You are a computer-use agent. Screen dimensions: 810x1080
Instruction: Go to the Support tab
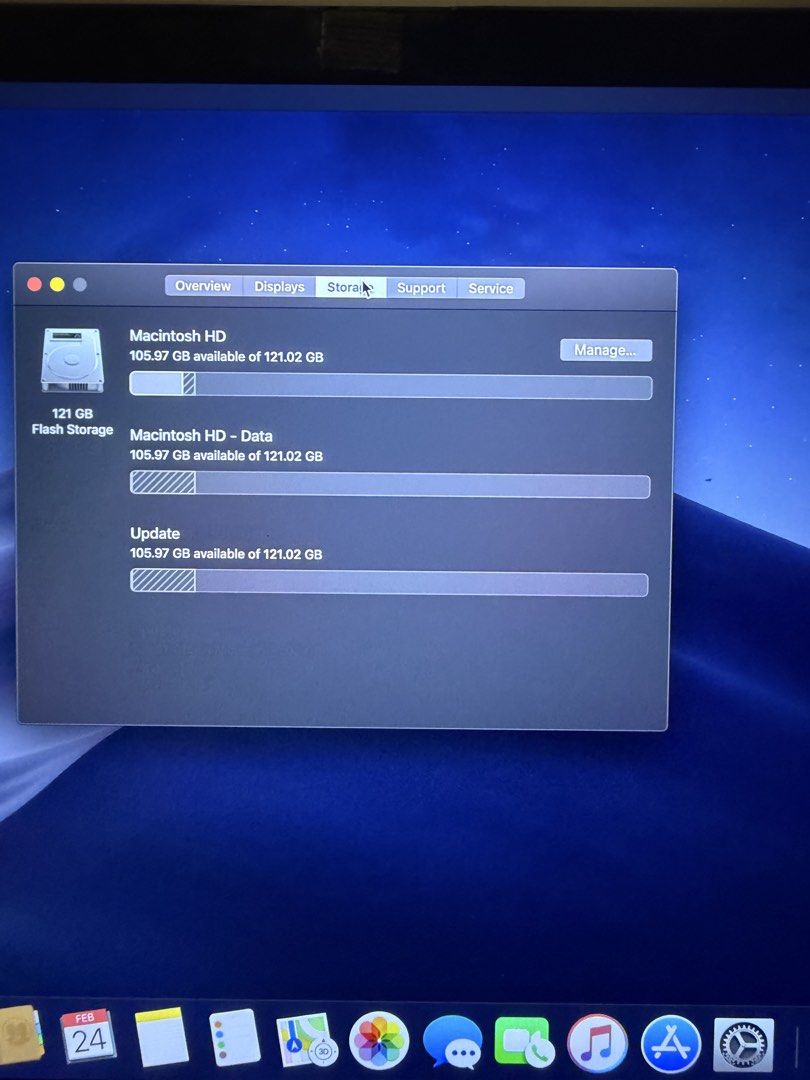pos(421,288)
